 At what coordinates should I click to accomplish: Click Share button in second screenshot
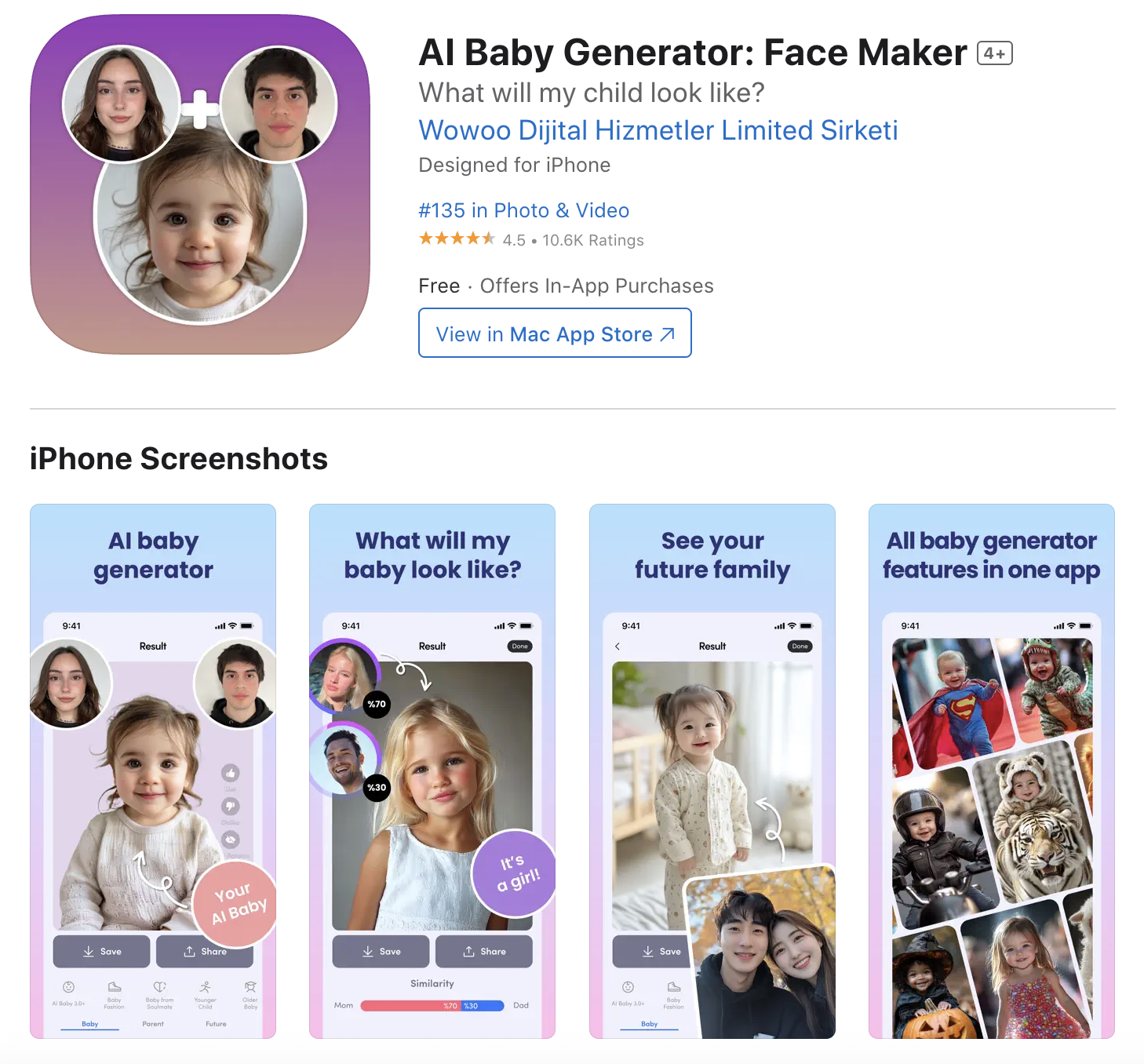pyautogui.click(x=484, y=951)
